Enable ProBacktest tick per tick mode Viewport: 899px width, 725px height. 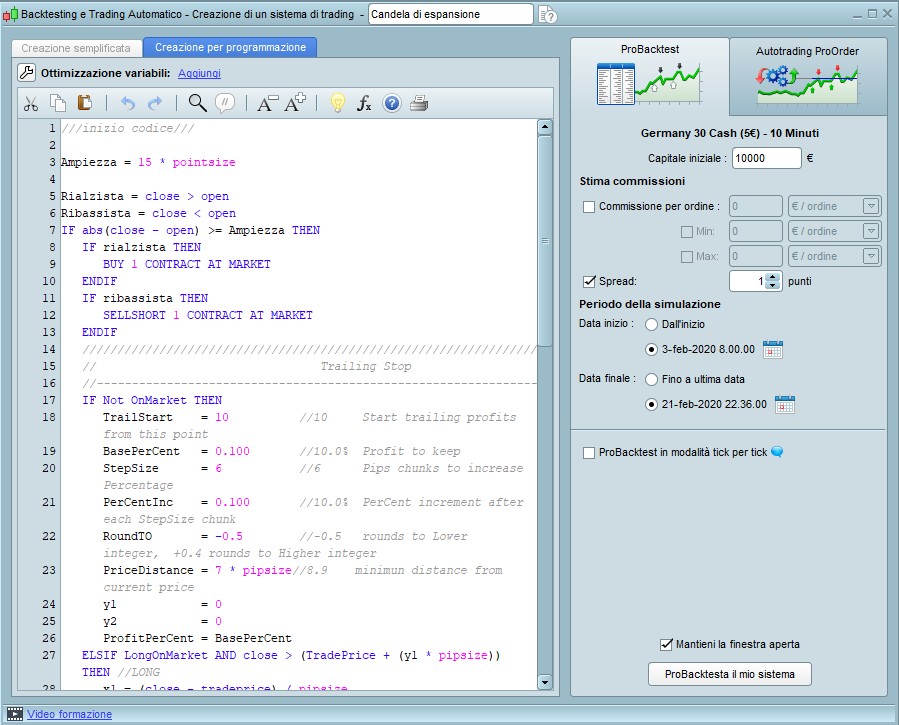point(589,453)
